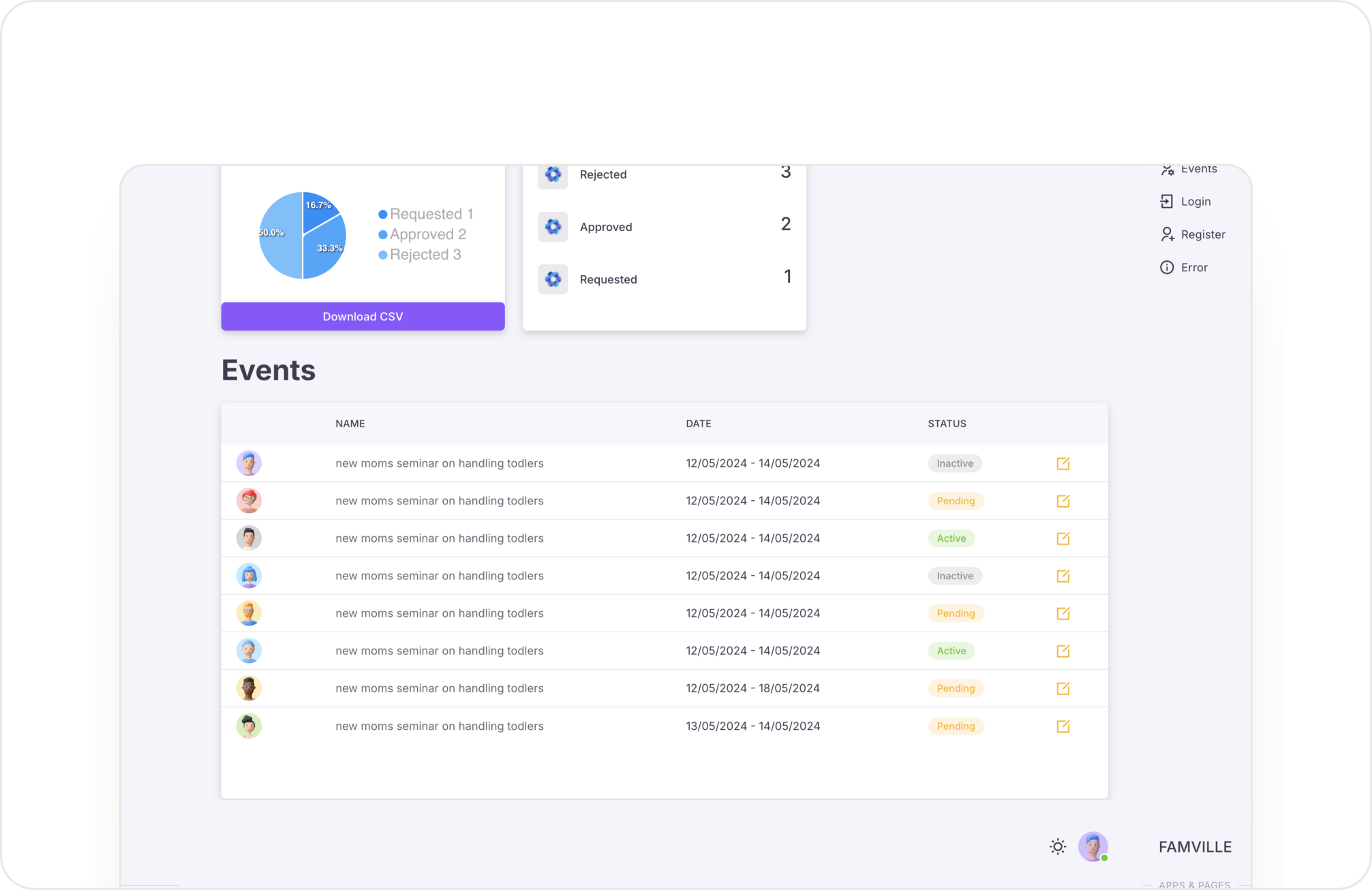Click edit icon in the first Pending event row
The height and width of the screenshot is (890, 1372).
[1063, 501]
